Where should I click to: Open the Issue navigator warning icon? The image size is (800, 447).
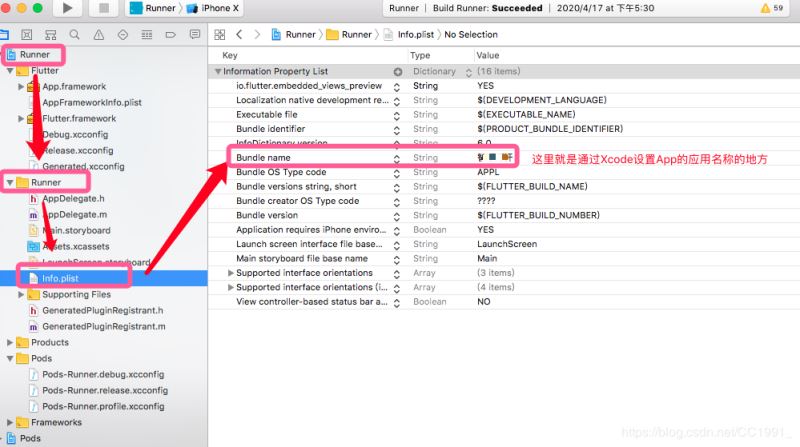(100, 34)
